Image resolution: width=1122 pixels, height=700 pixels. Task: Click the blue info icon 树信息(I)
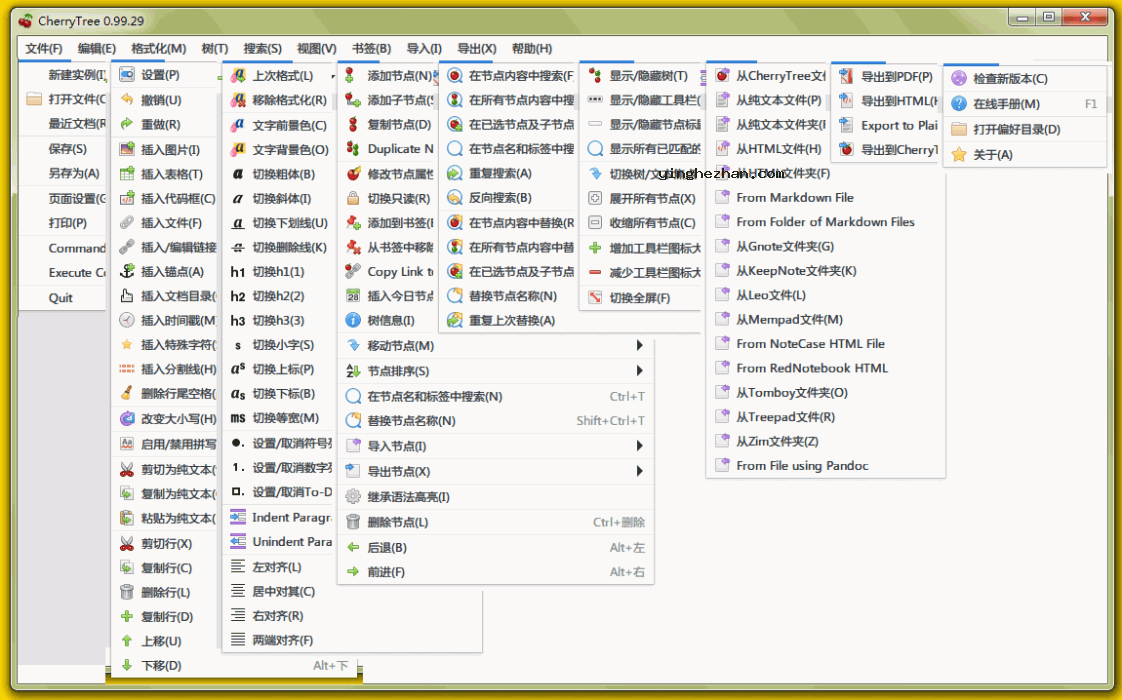click(x=353, y=320)
